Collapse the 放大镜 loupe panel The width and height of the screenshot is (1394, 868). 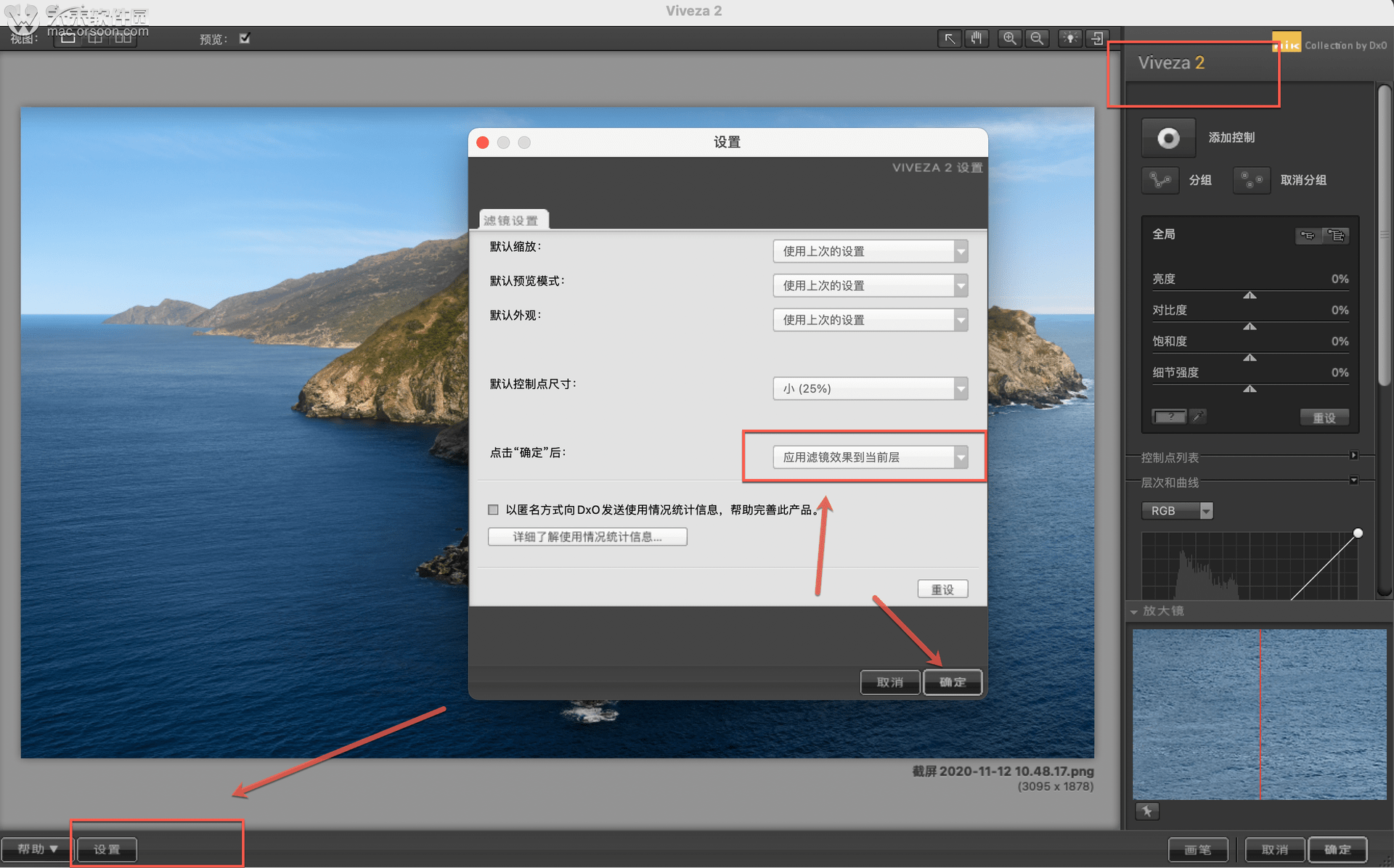[1134, 612]
